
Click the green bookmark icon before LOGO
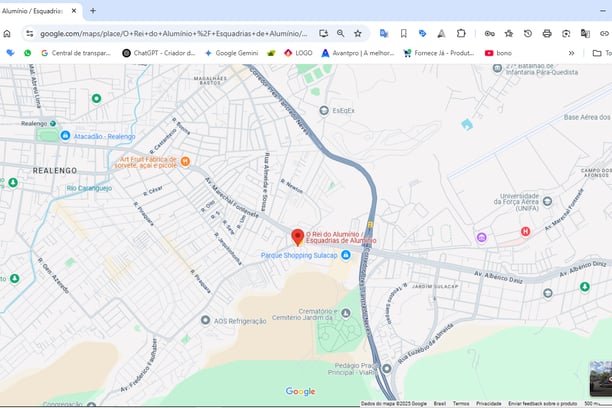point(271,53)
